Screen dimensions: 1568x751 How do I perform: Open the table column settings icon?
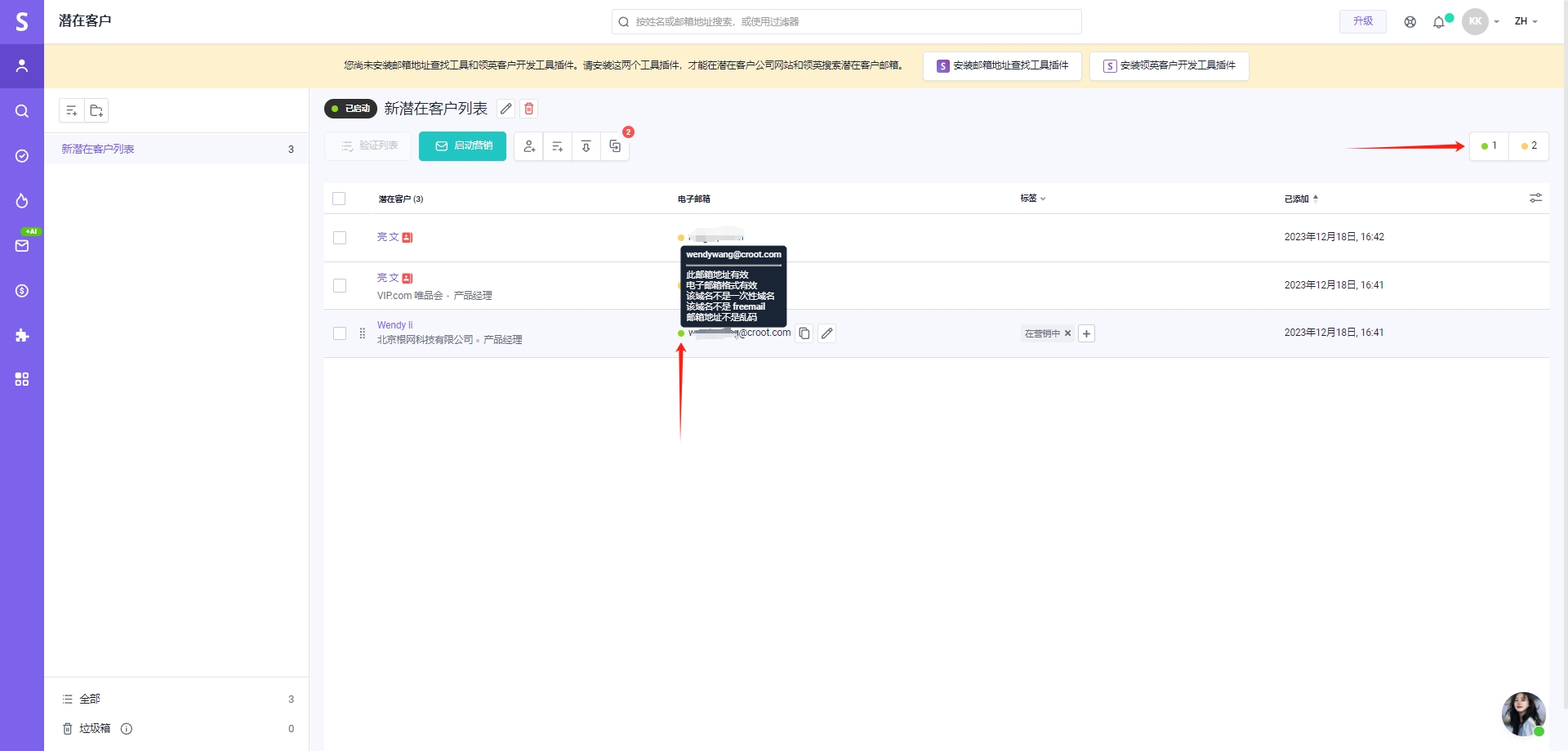[1536, 198]
